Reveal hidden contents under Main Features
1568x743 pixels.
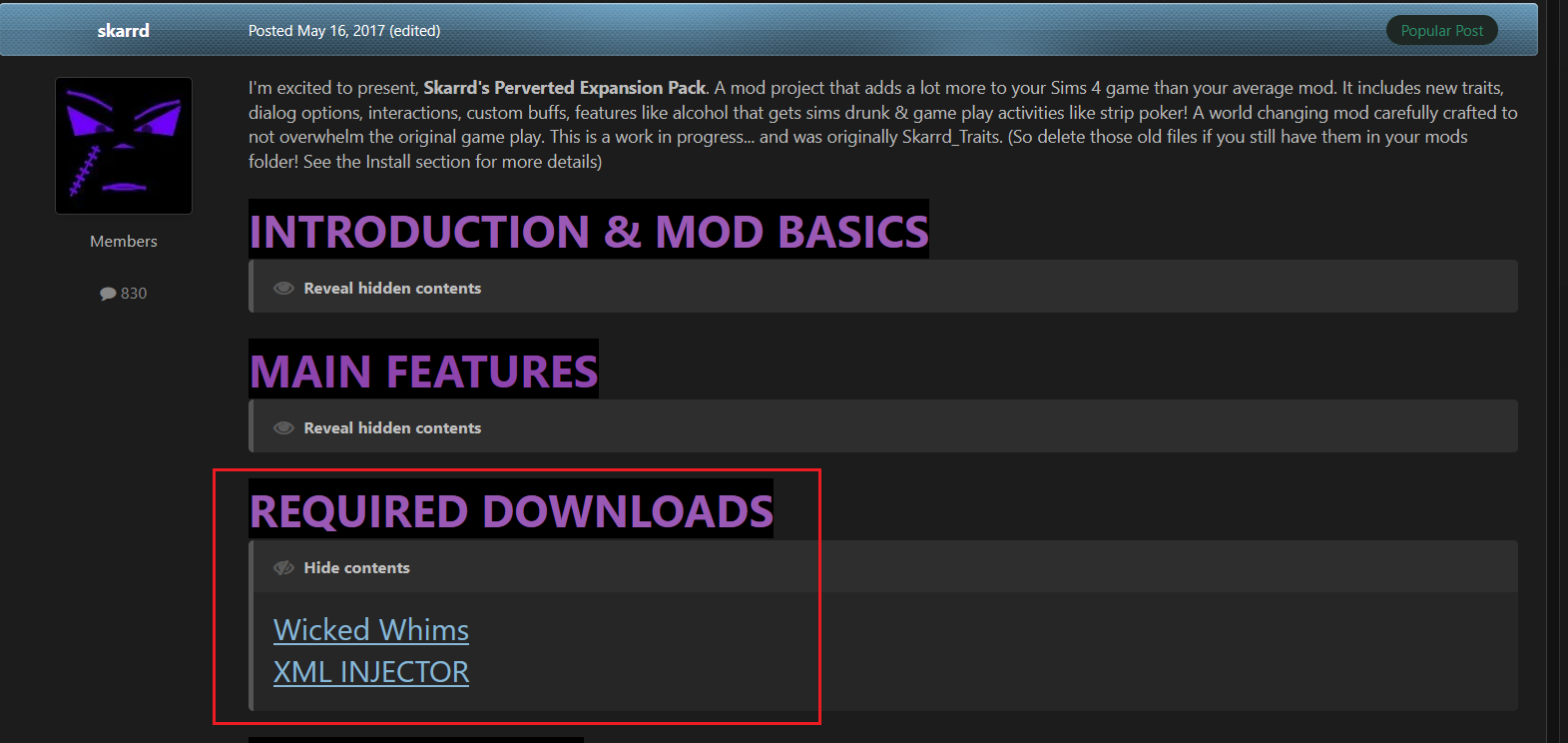click(392, 428)
